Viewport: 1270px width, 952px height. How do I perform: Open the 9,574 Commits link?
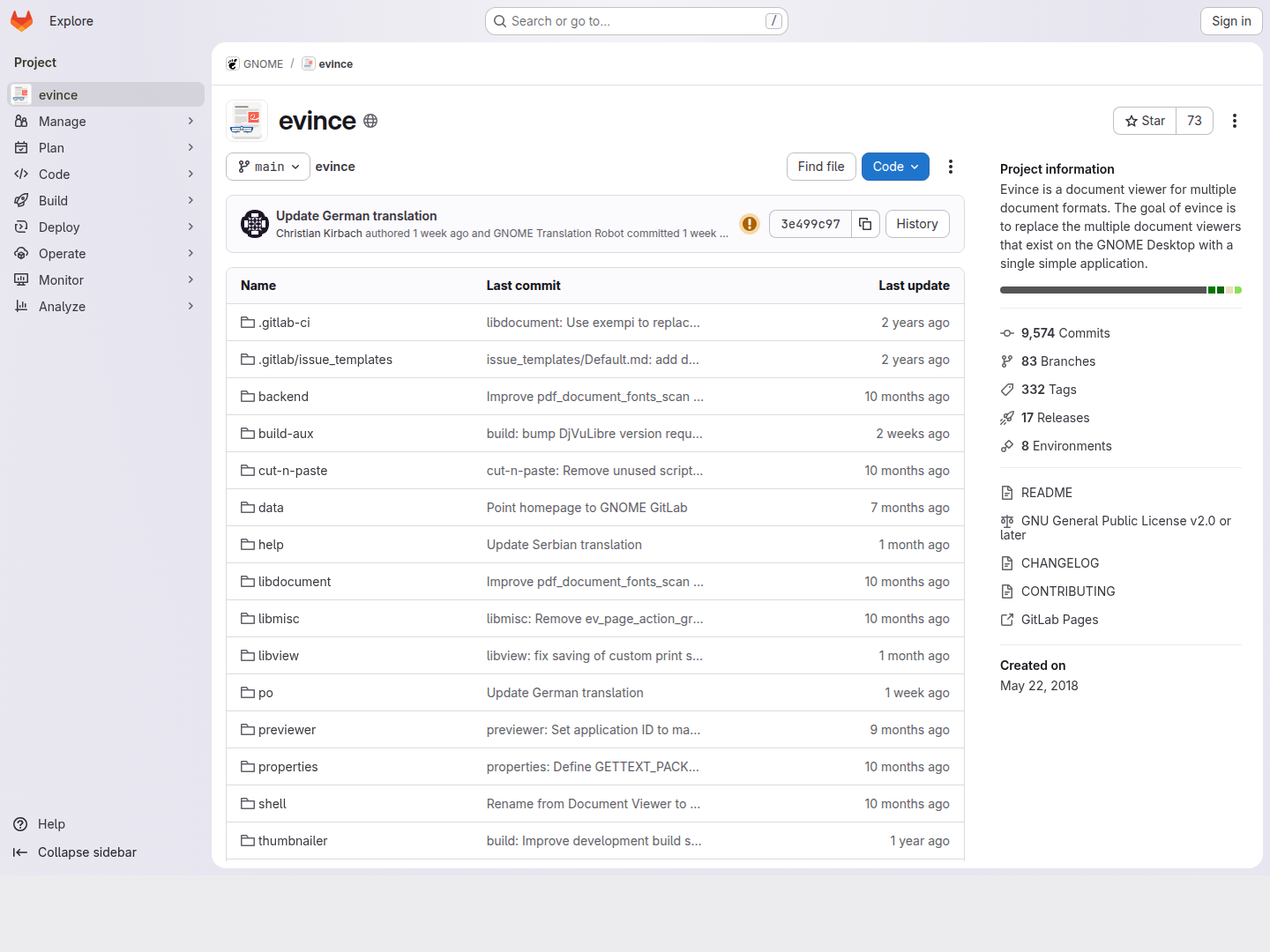(x=1065, y=333)
